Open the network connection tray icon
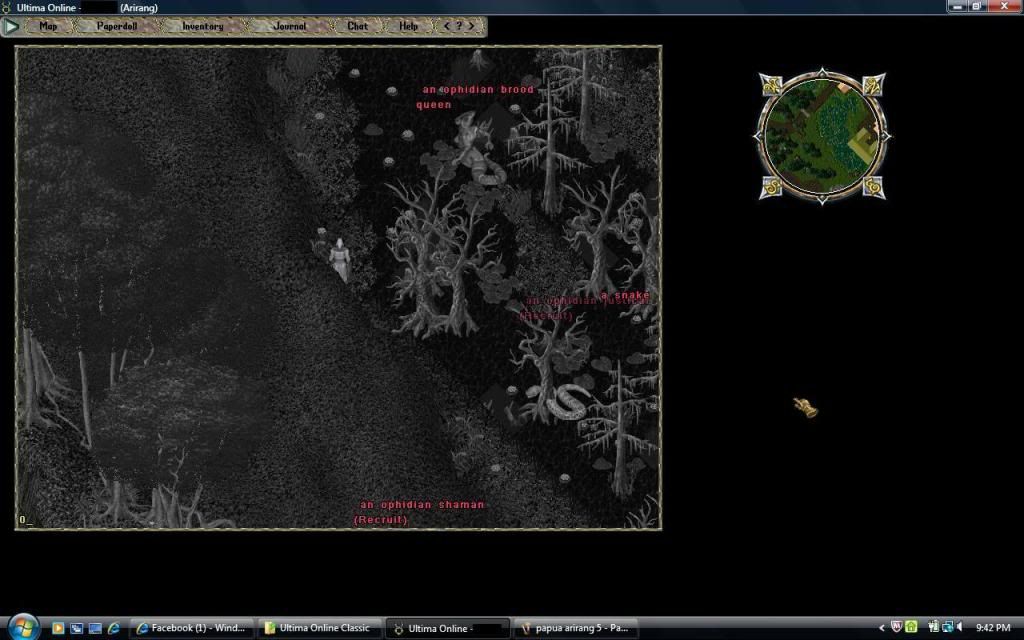The width and height of the screenshot is (1024, 640). tap(948, 627)
